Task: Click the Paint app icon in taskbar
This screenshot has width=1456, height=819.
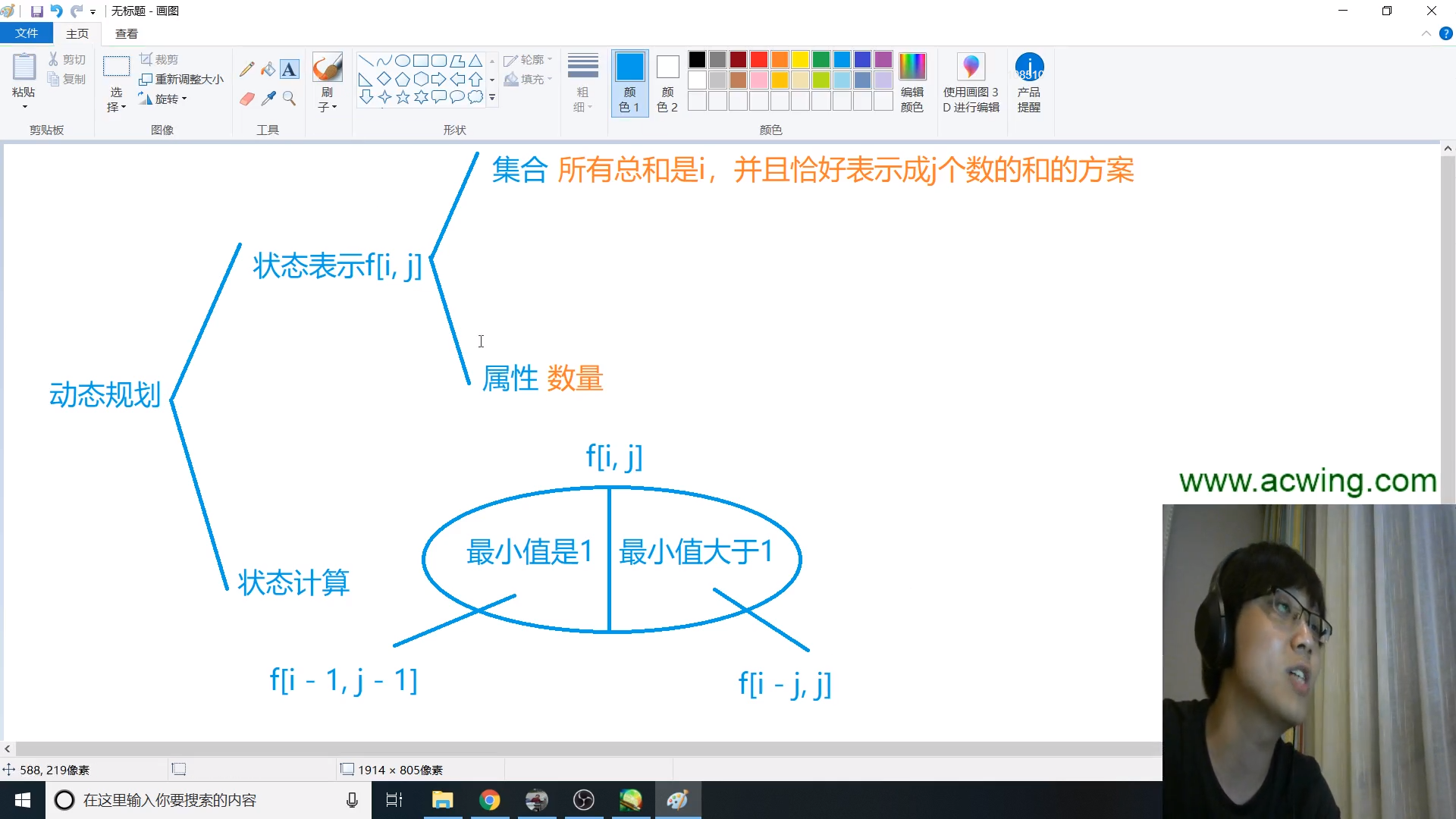Action: point(678,800)
